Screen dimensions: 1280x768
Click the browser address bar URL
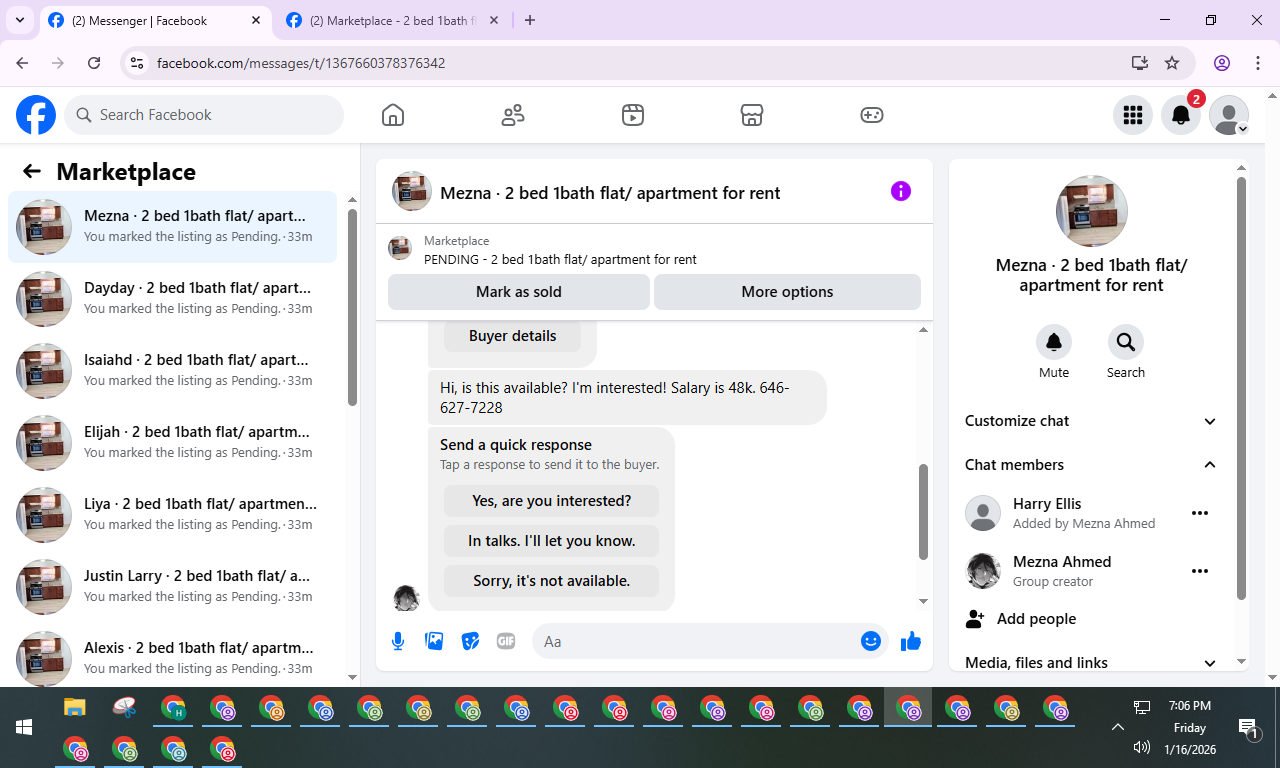pos(301,63)
